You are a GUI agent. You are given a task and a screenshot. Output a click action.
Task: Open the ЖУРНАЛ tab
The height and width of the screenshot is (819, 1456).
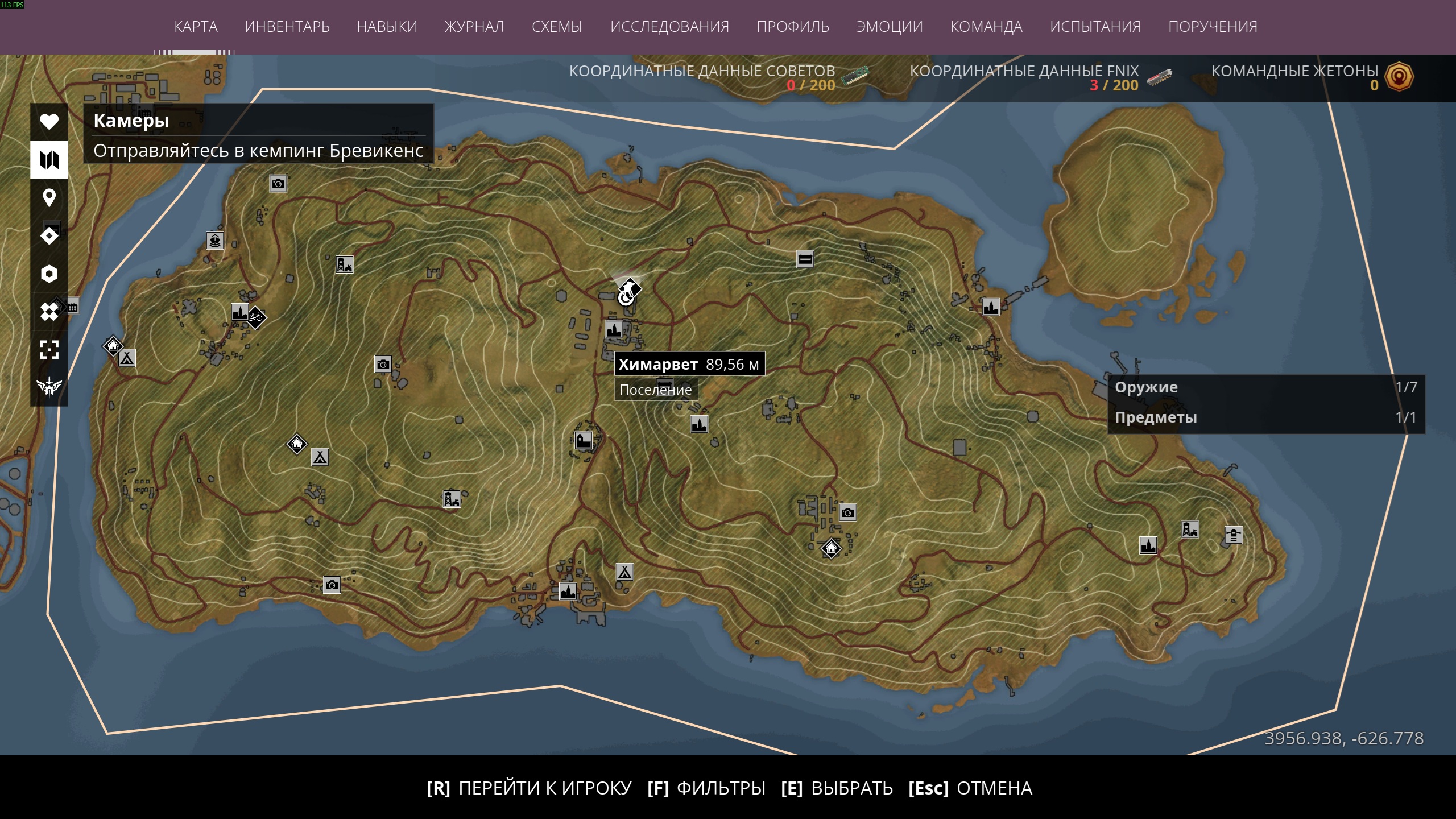coord(474,27)
